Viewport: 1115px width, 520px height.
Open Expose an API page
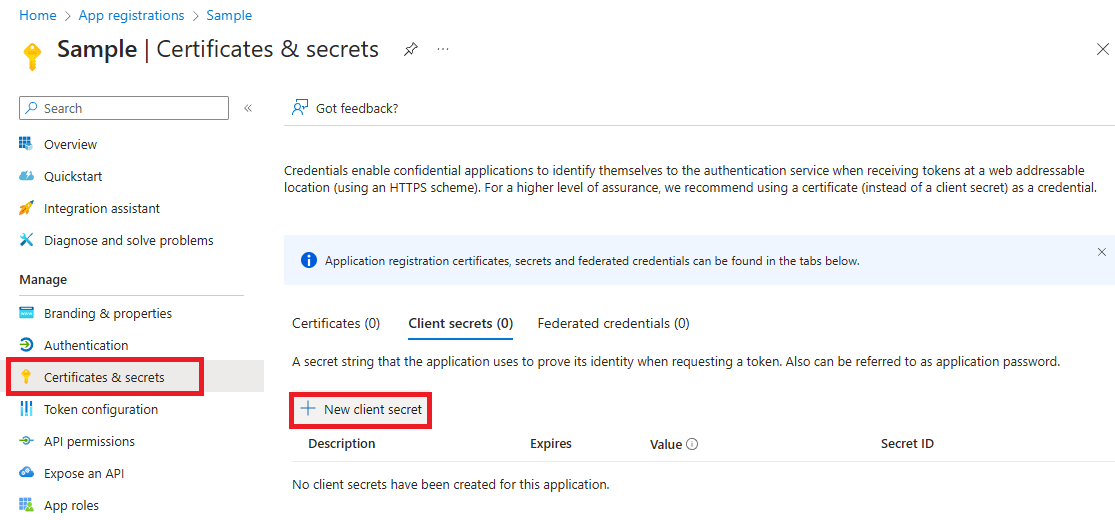(72, 473)
